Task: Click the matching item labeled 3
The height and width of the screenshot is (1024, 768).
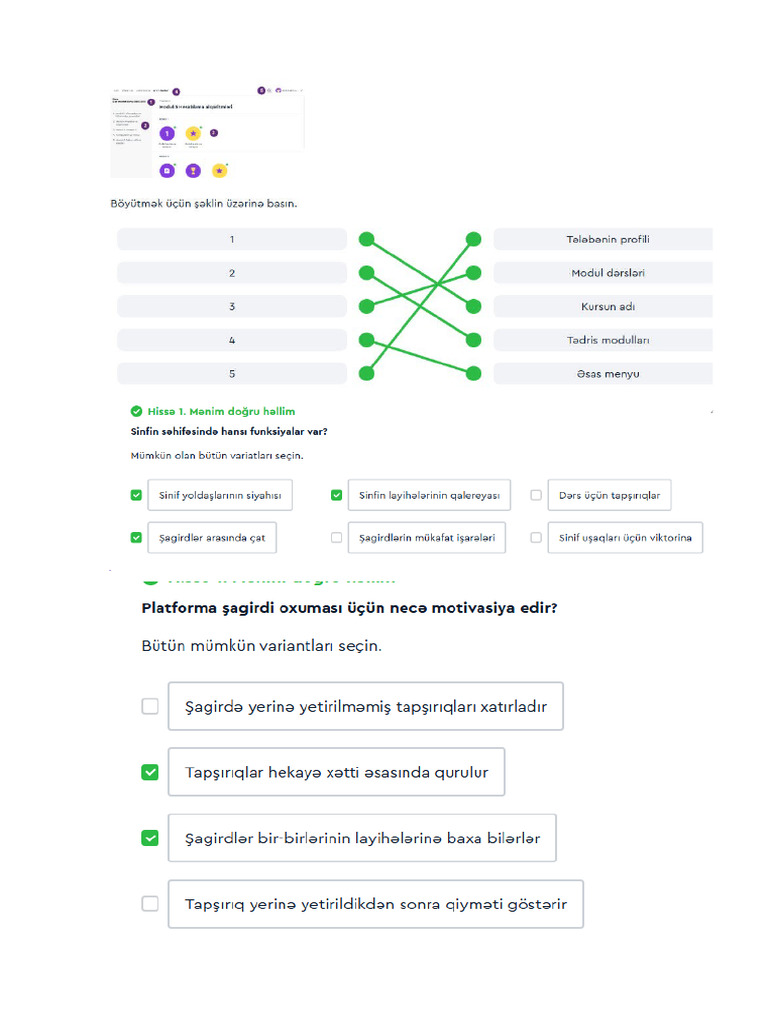Action: [232, 306]
